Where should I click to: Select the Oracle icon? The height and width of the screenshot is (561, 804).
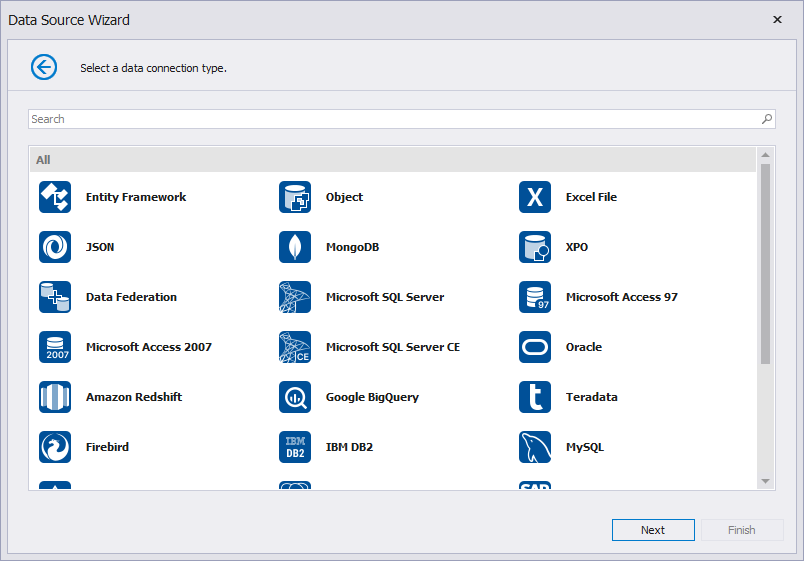pyautogui.click(x=535, y=347)
